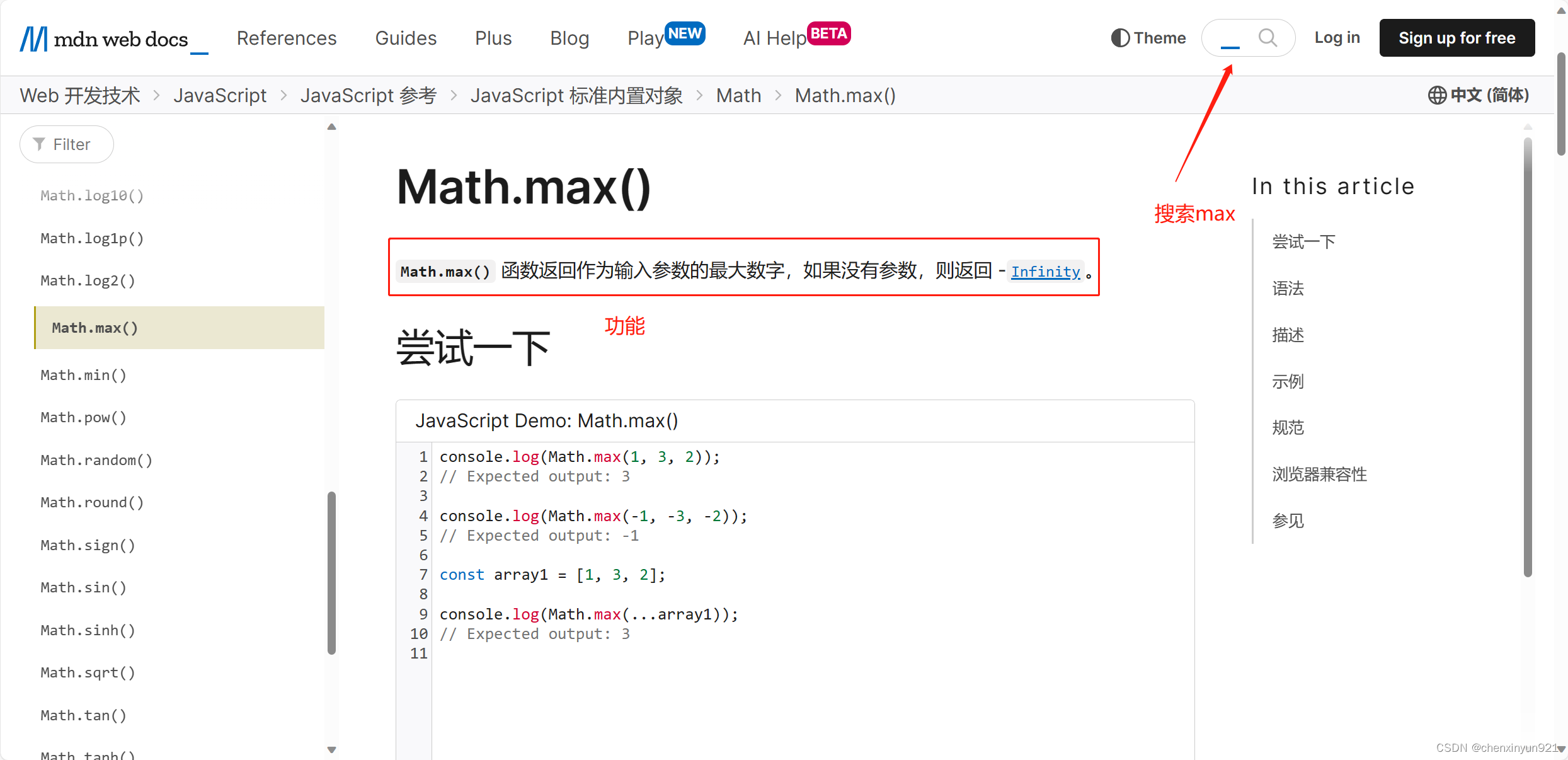
Task: Click the Theme half-circle icon
Action: pos(1120,38)
